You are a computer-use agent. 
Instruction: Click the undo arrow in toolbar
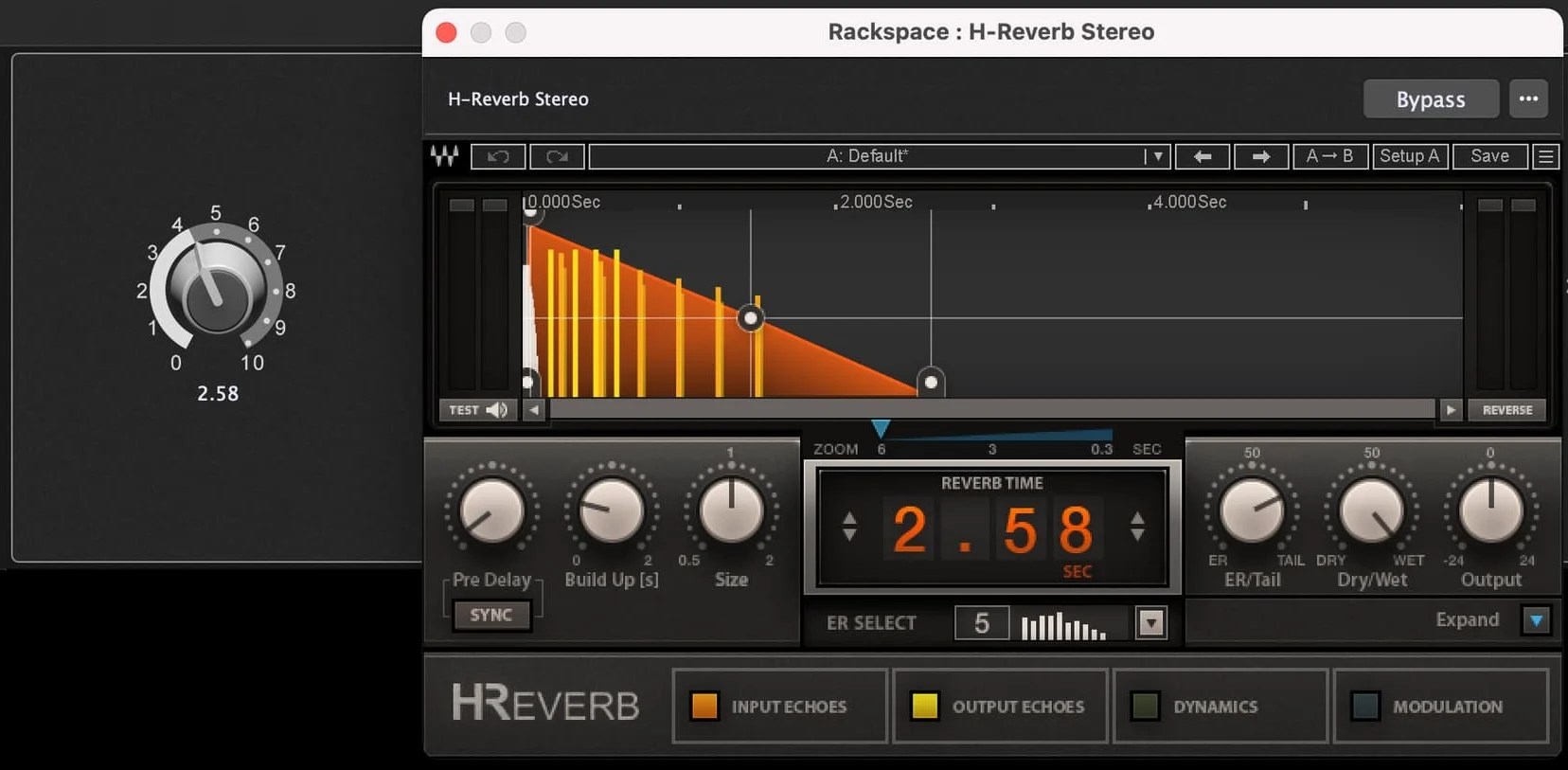coord(498,156)
